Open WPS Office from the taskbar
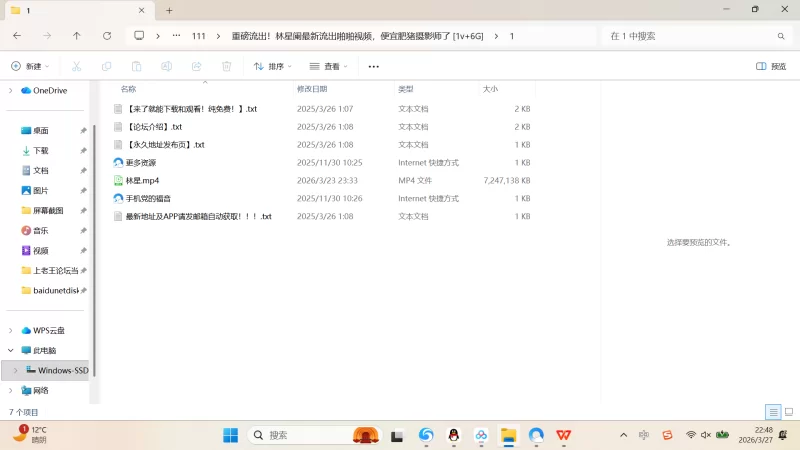 pos(564,435)
